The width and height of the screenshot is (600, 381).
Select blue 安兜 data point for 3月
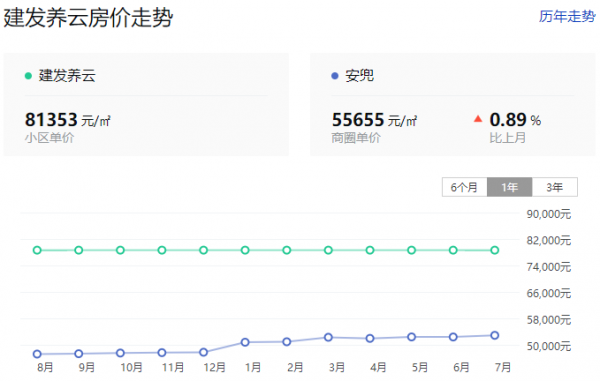click(328, 337)
